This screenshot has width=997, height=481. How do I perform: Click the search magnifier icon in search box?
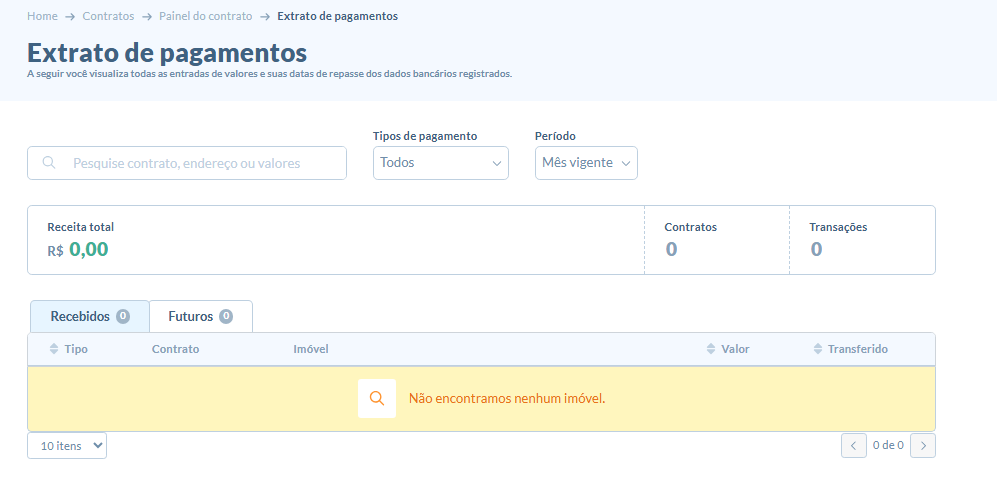click(x=49, y=162)
